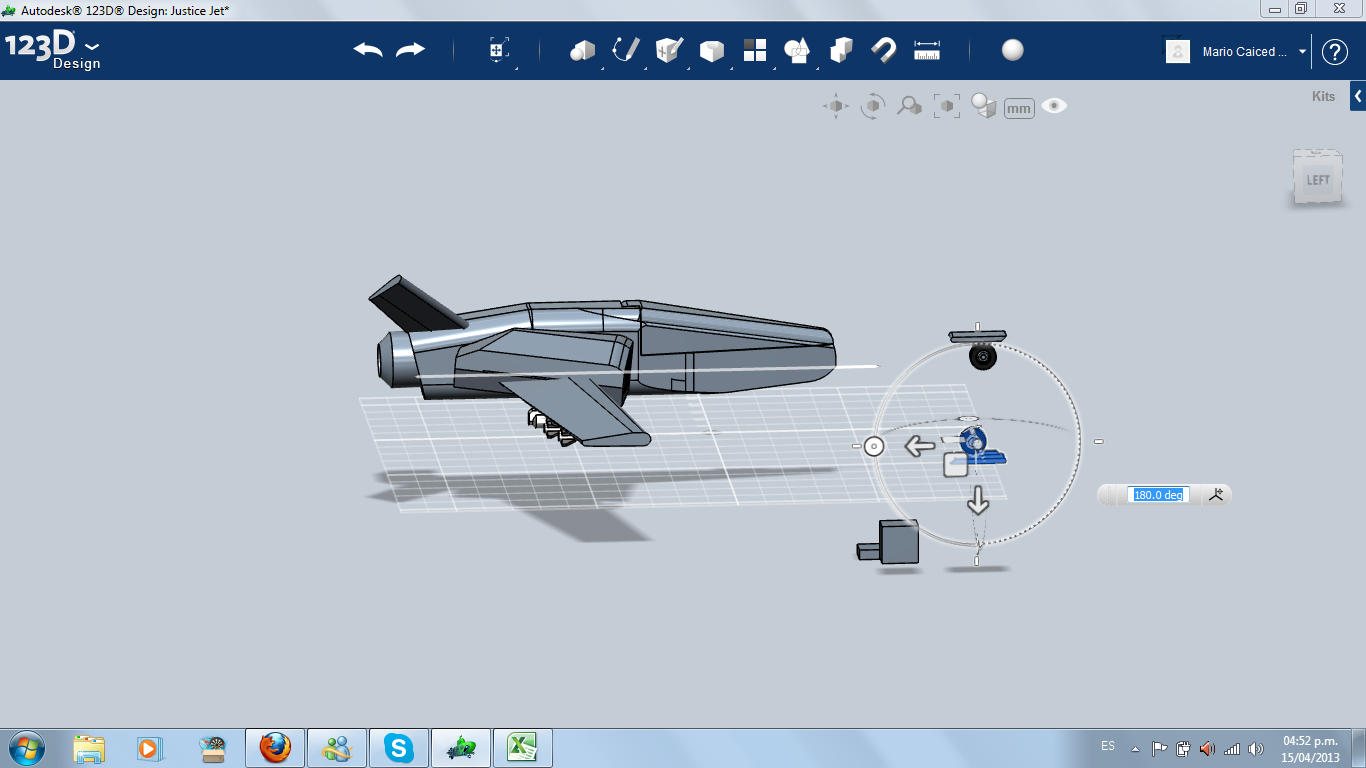Image resolution: width=1366 pixels, height=768 pixels.
Task: Select the Zoom navigation tool
Action: 909,106
